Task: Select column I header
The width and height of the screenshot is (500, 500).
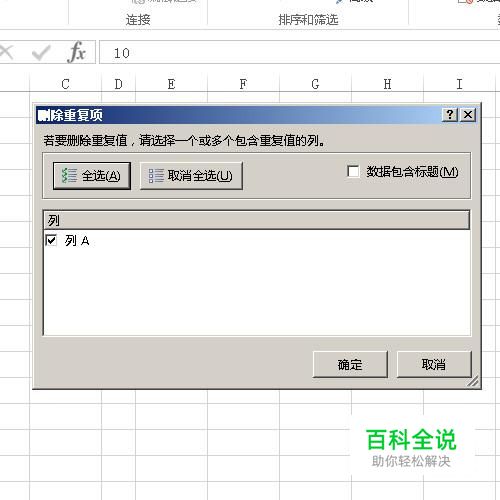Action: pos(459,84)
